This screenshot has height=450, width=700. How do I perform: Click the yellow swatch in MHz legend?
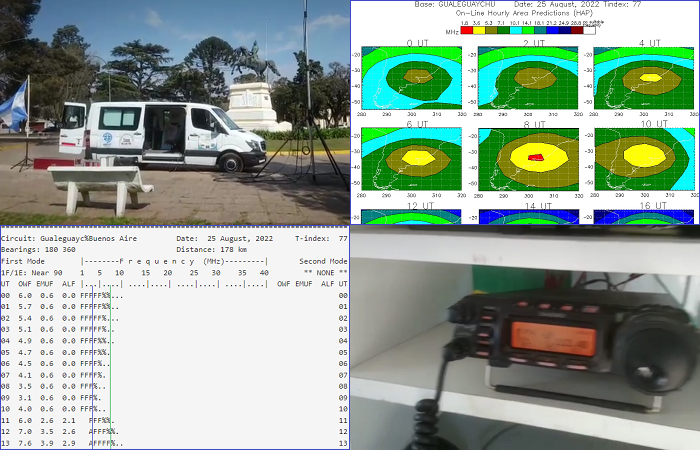[x=480, y=30]
